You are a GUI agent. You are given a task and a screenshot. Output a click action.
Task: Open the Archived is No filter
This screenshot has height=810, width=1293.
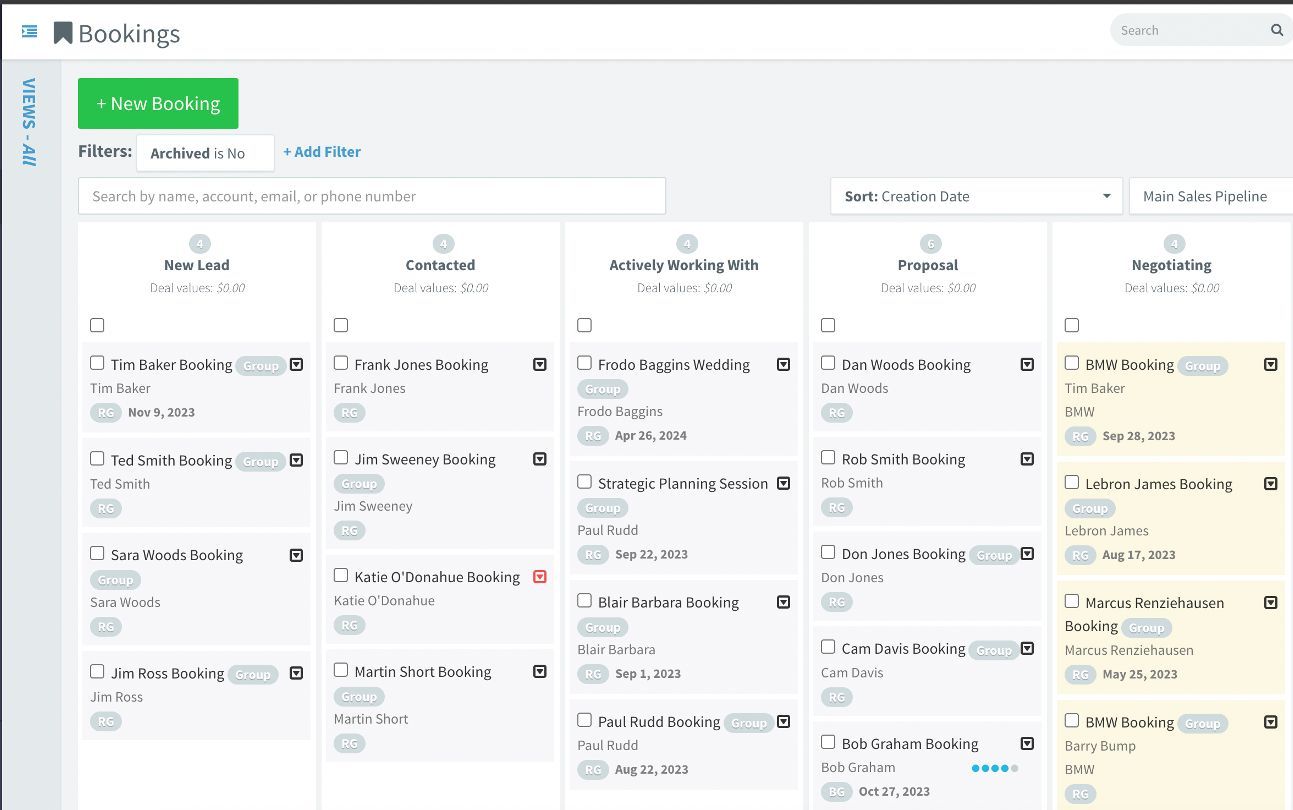click(205, 153)
